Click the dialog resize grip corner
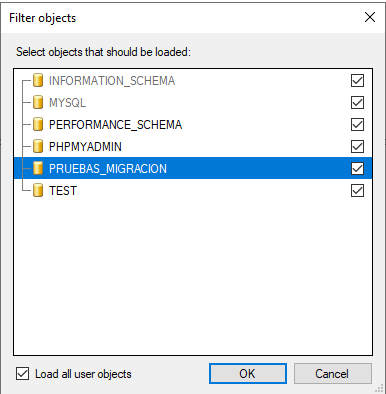This screenshot has height=394, width=386. 379,388
